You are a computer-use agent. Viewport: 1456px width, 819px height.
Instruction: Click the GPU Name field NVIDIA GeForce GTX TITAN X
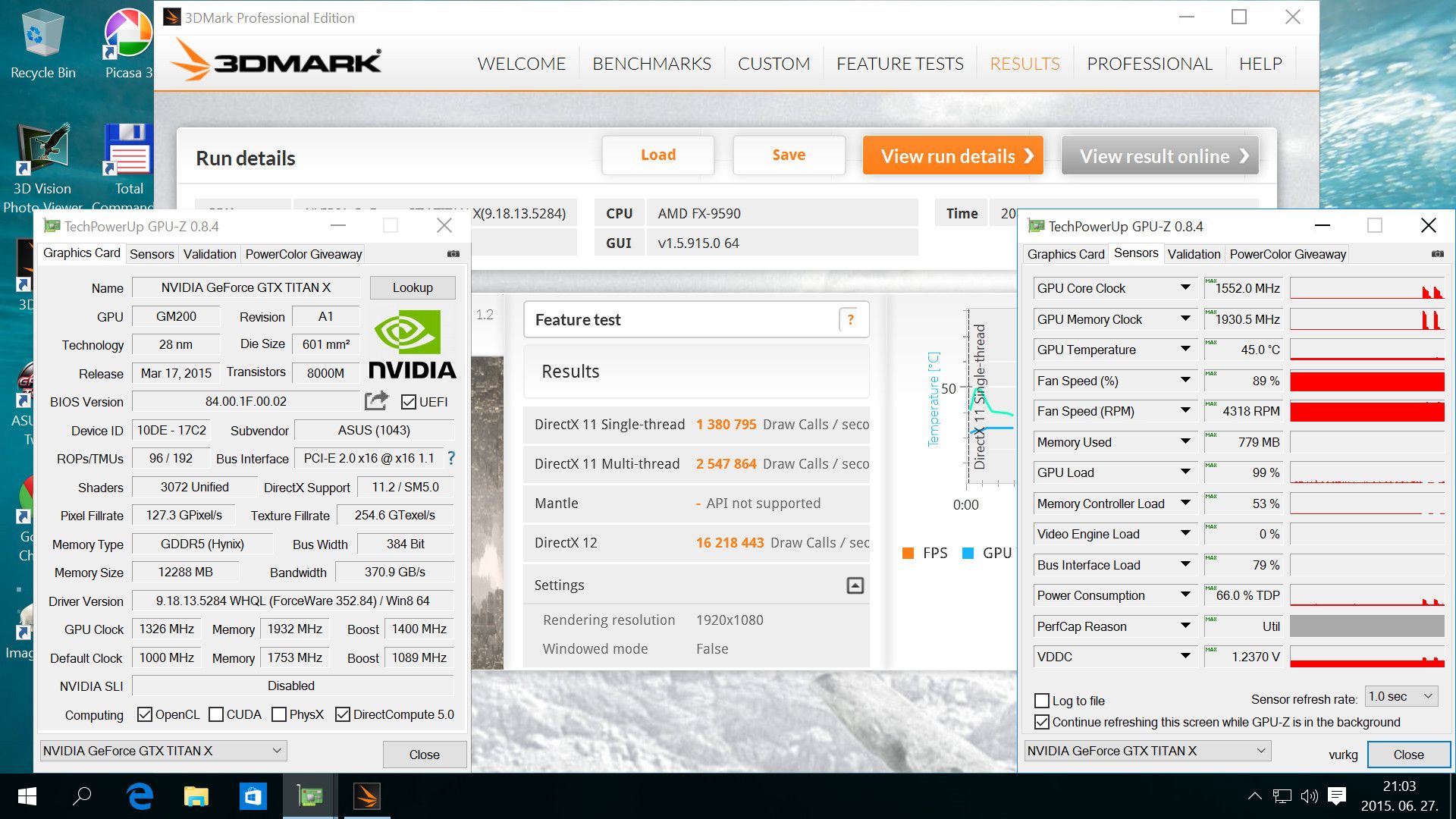coord(246,287)
